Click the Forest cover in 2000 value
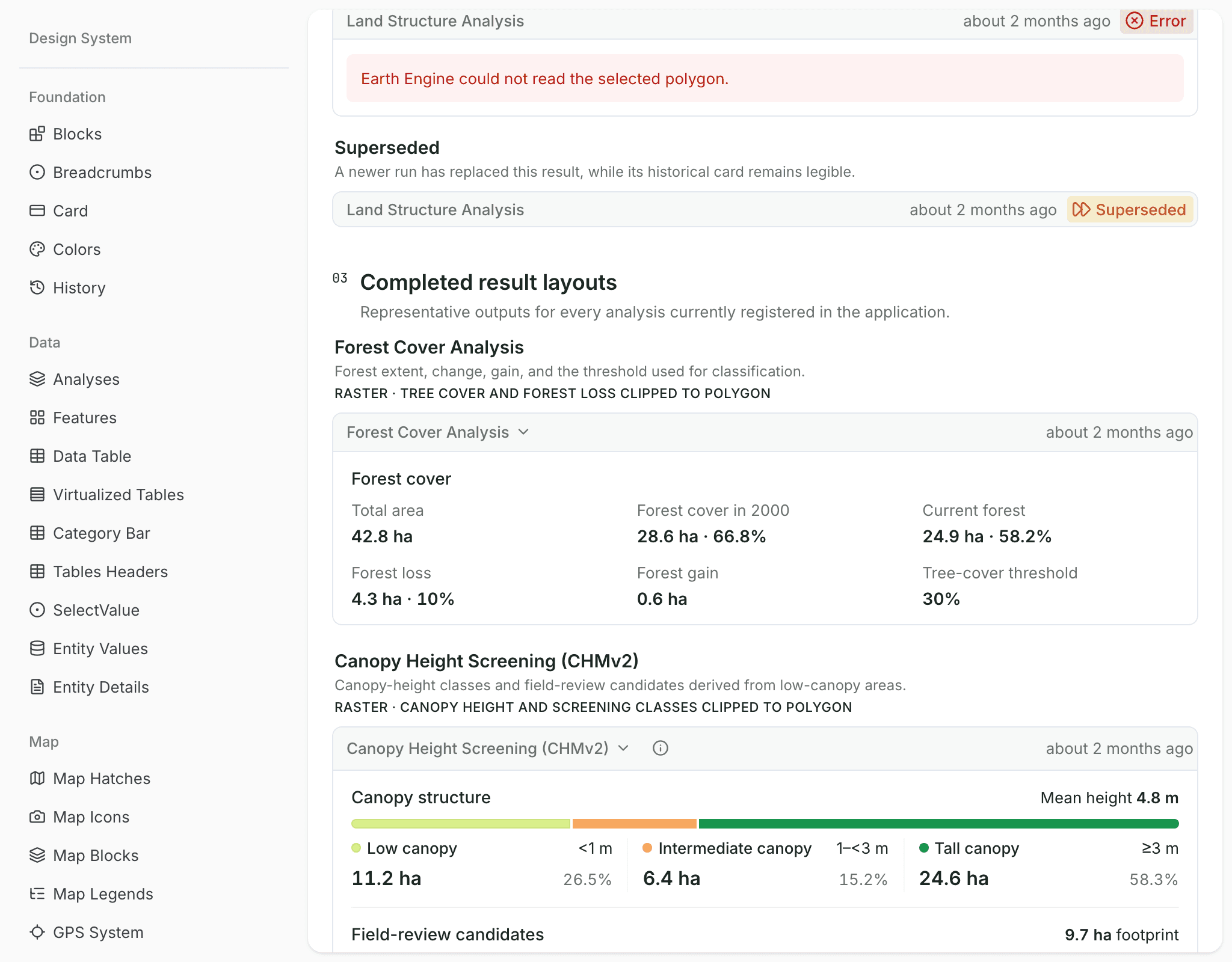 click(701, 536)
